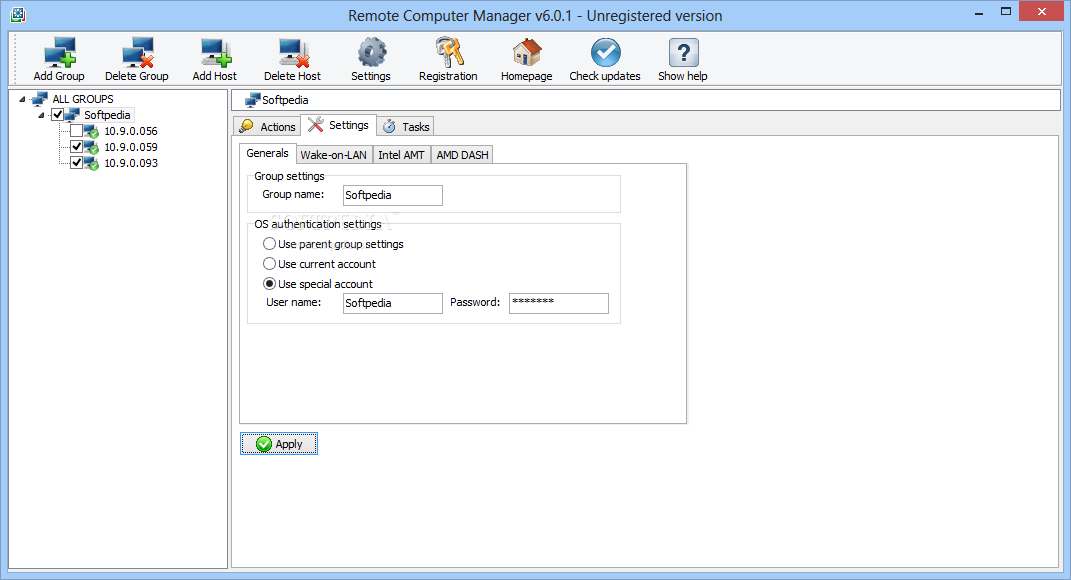The image size is (1071, 580).
Task: Click the Group name input field
Action: (393, 195)
